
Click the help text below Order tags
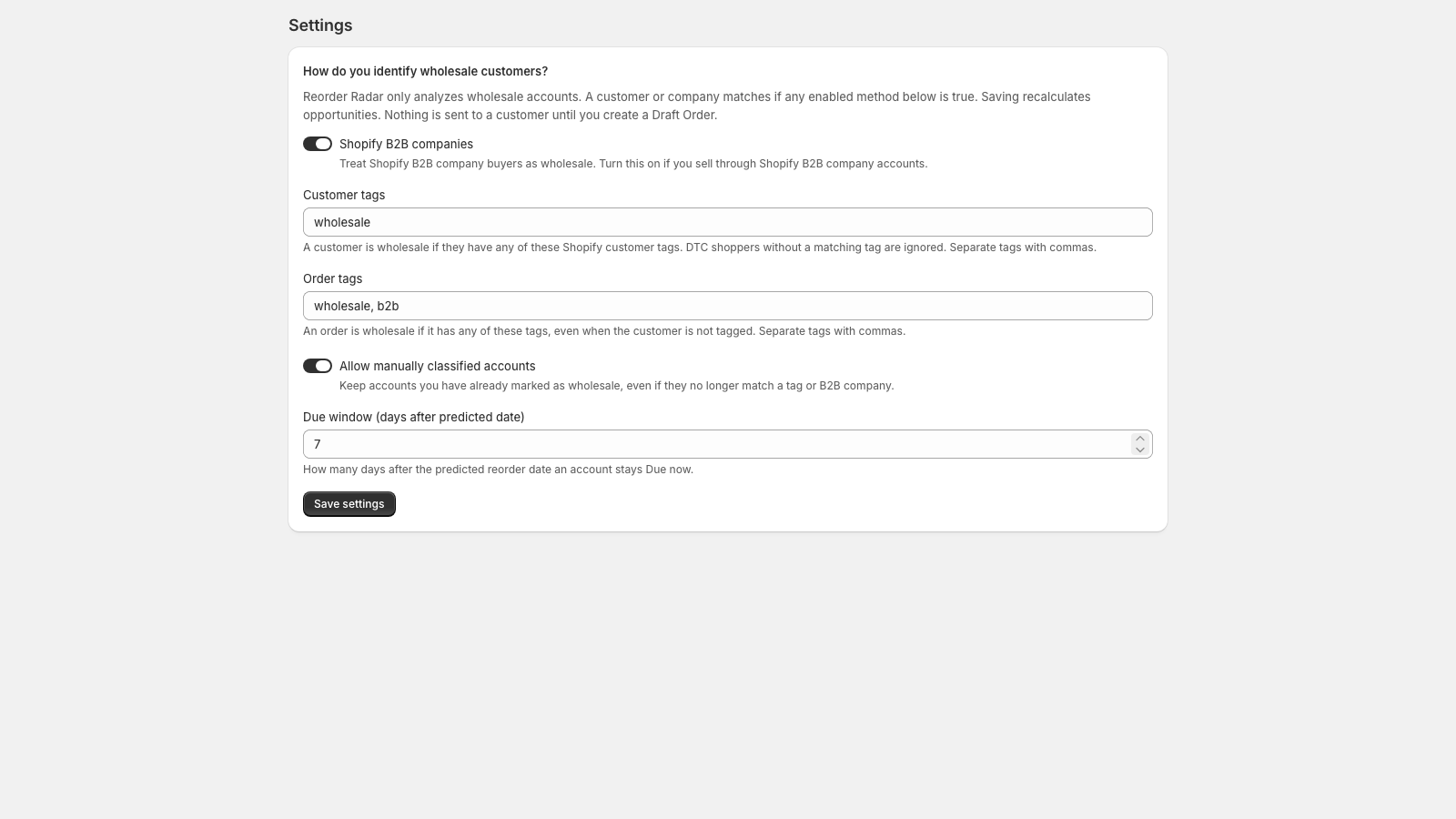click(x=604, y=331)
